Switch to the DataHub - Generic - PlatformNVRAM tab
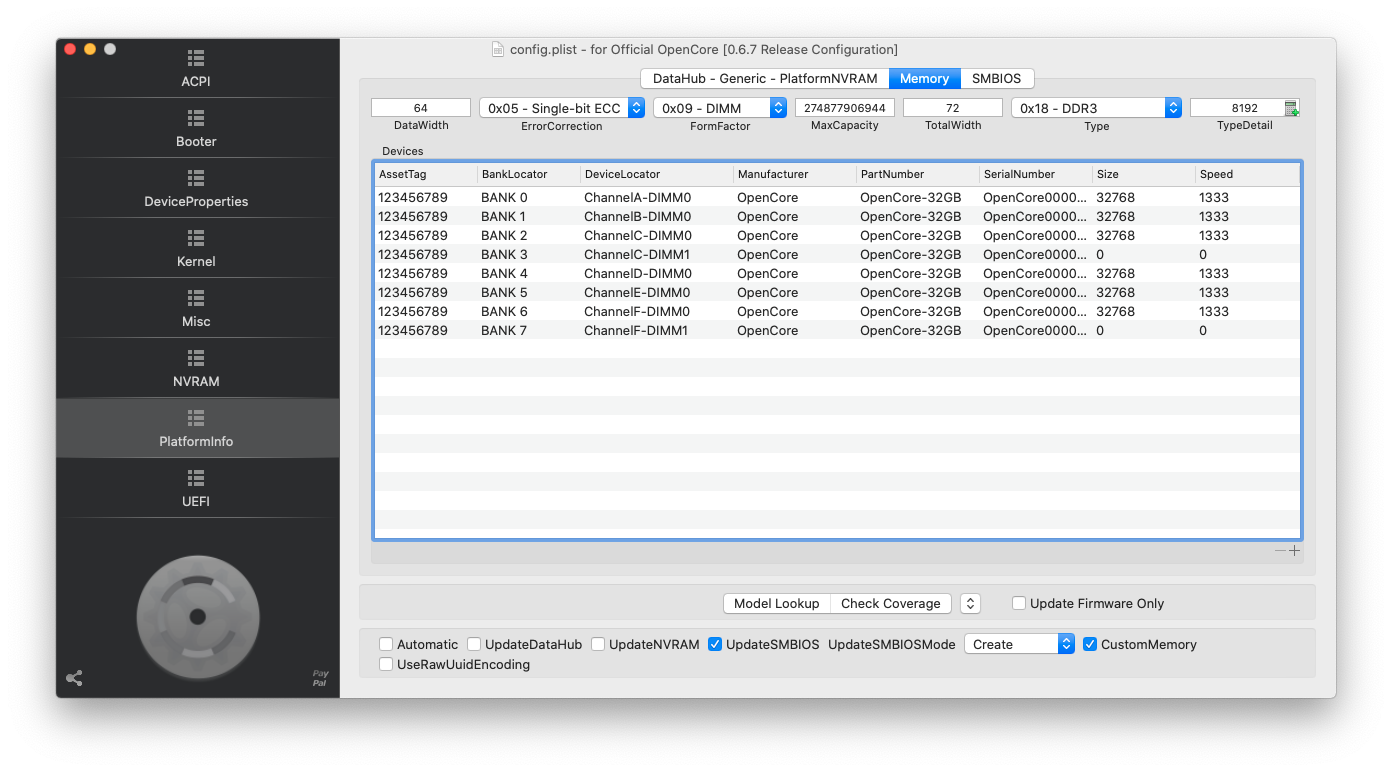 pyautogui.click(x=765, y=78)
